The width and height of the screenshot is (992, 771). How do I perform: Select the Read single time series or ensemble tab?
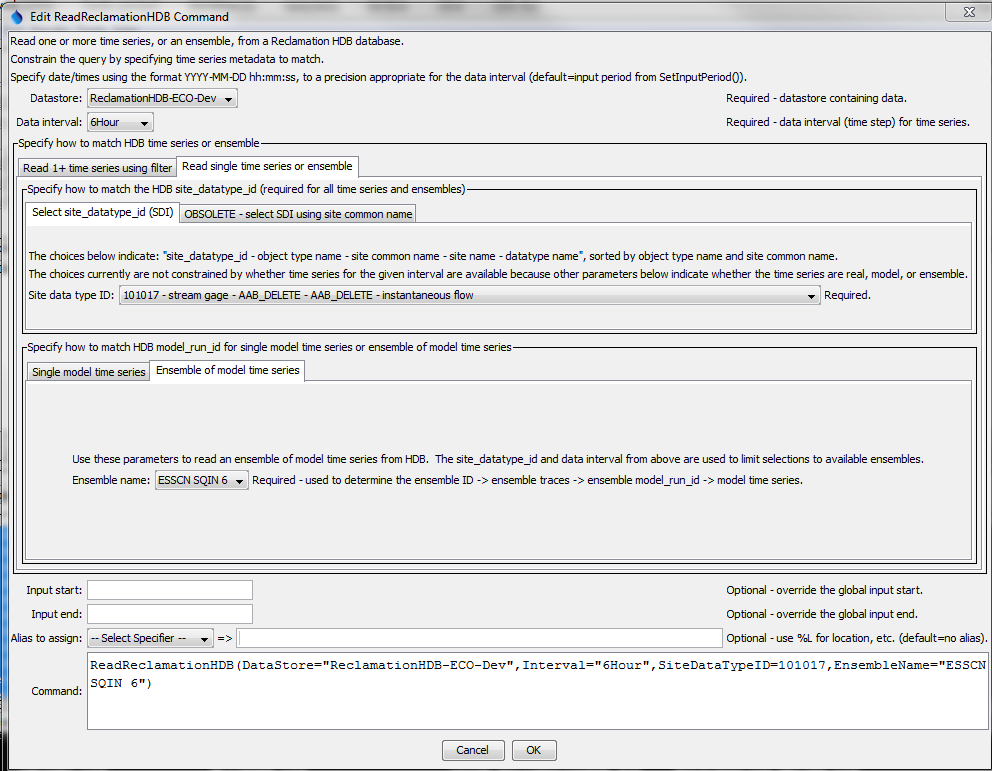tap(268, 167)
